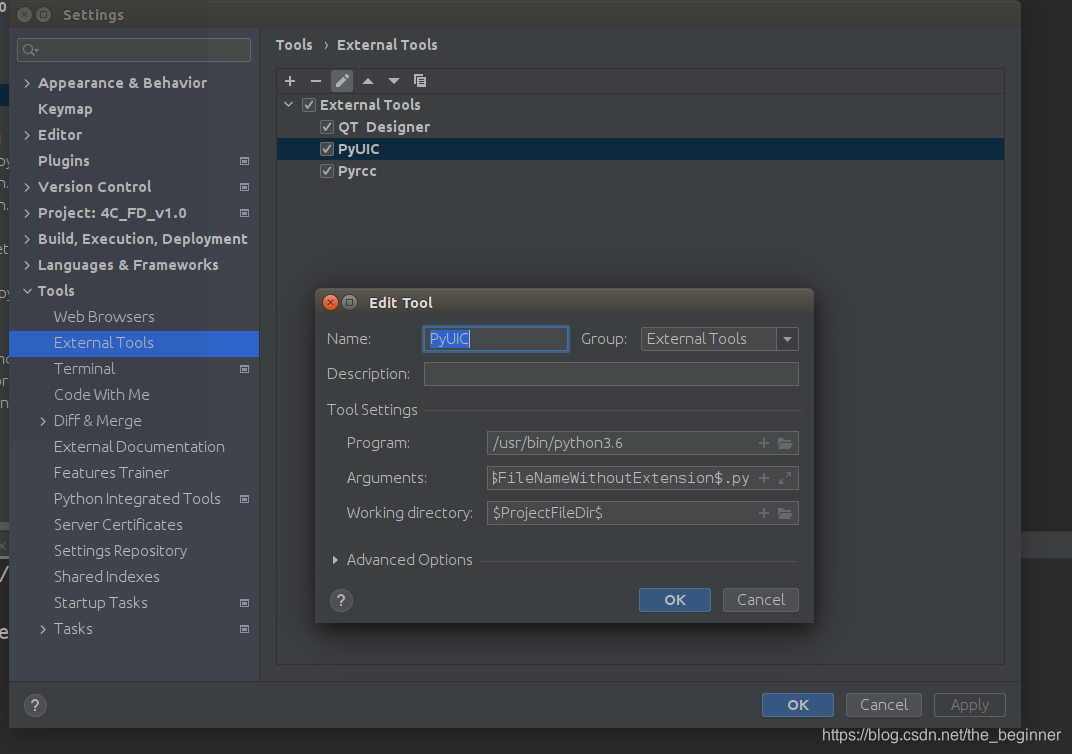
Task: Open Keymap settings
Action: (x=65, y=109)
